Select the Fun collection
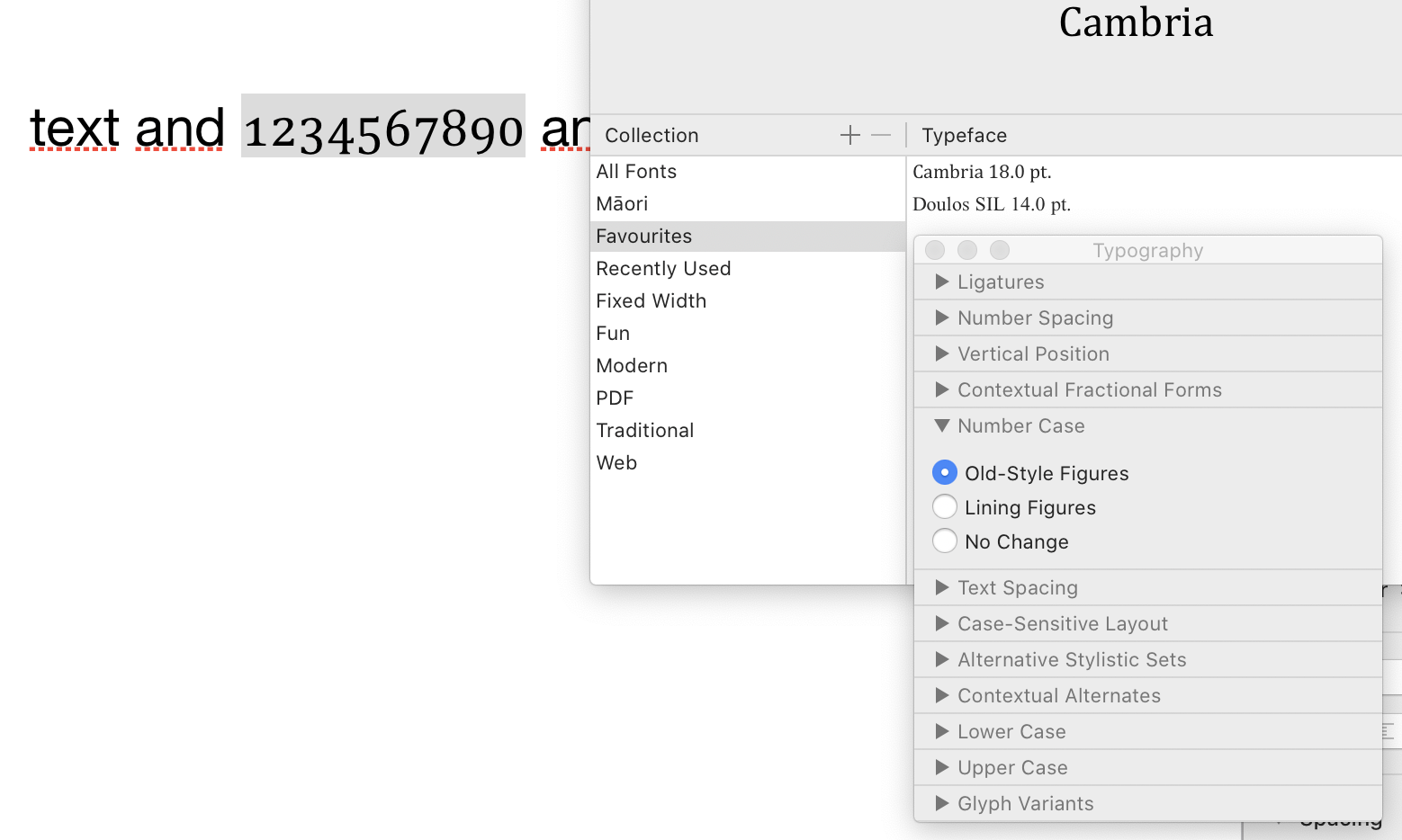The width and height of the screenshot is (1402, 840). pos(748,334)
